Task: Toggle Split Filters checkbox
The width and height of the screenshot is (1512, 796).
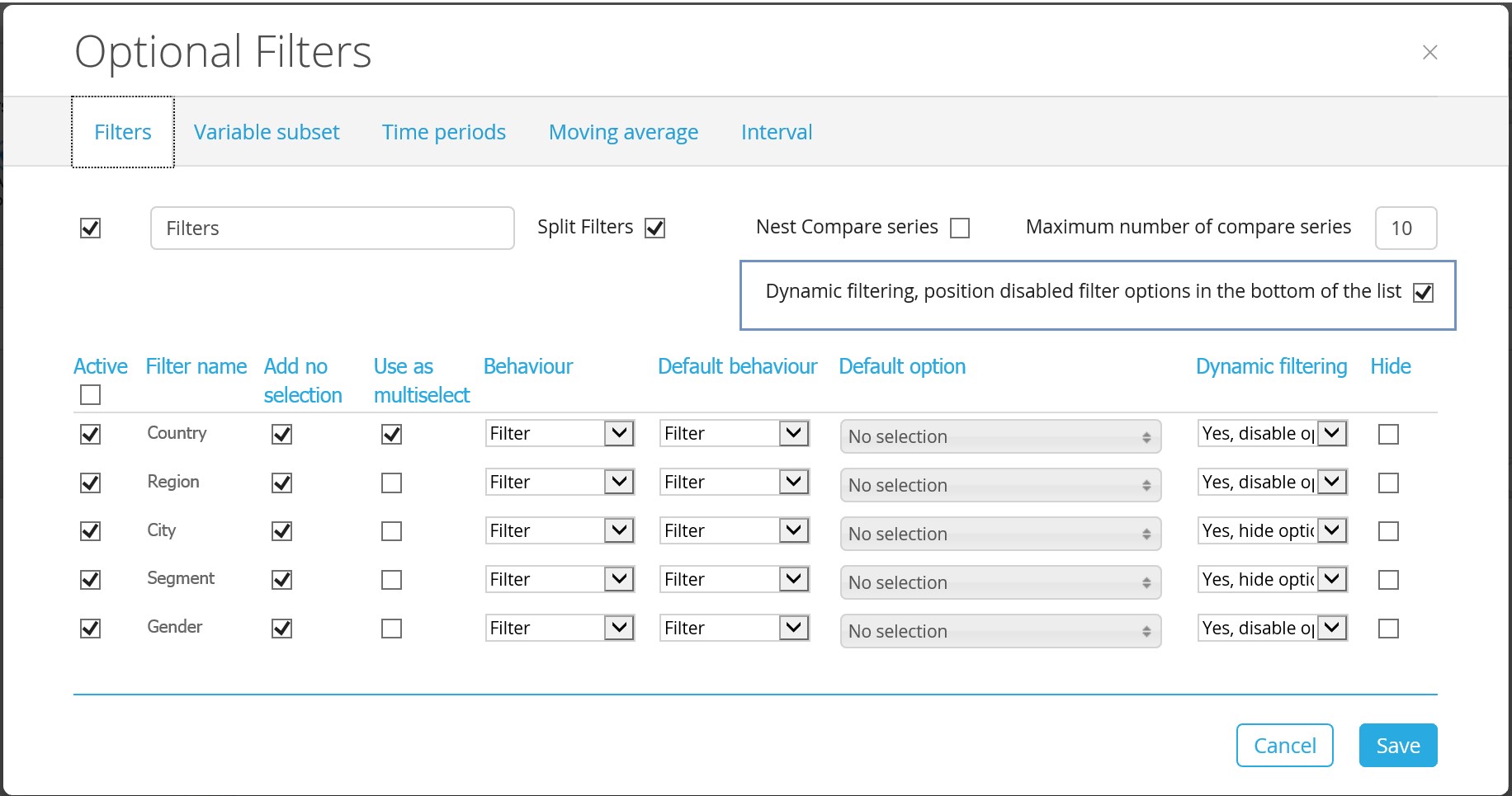Action: click(655, 228)
